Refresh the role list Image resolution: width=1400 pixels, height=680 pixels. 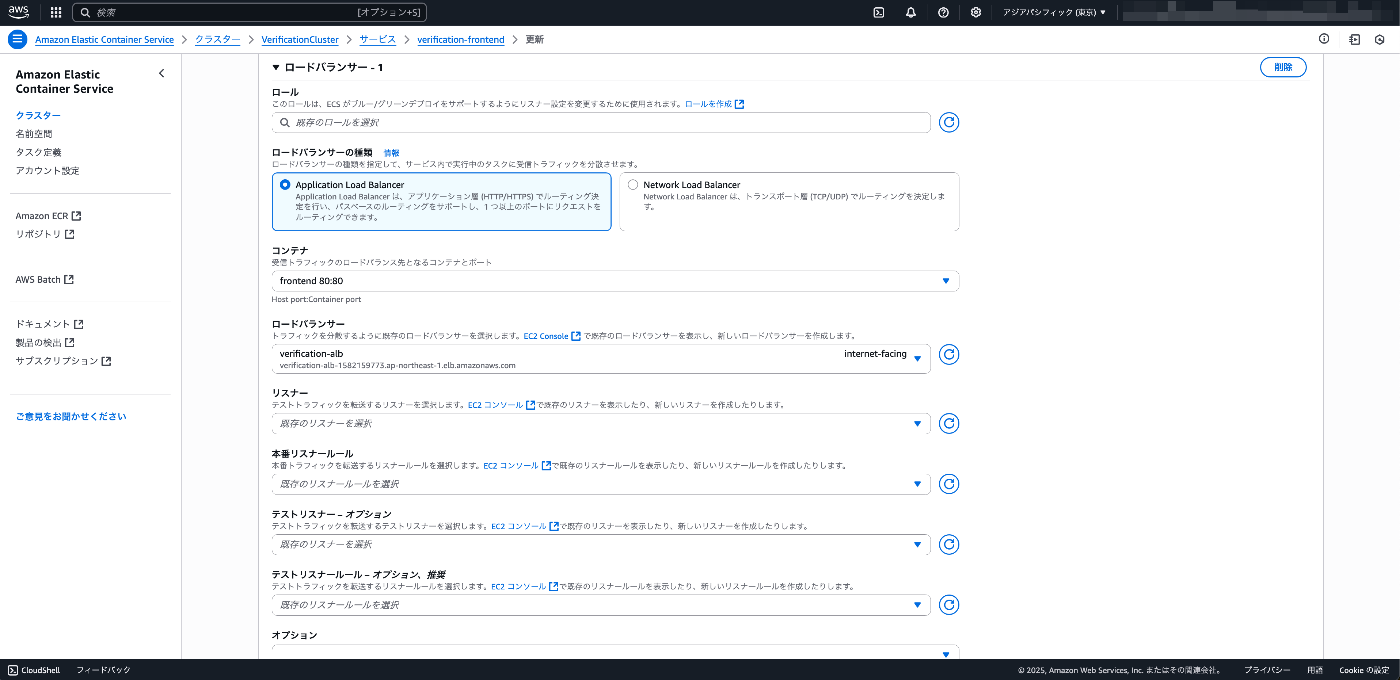click(x=949, y=122)
